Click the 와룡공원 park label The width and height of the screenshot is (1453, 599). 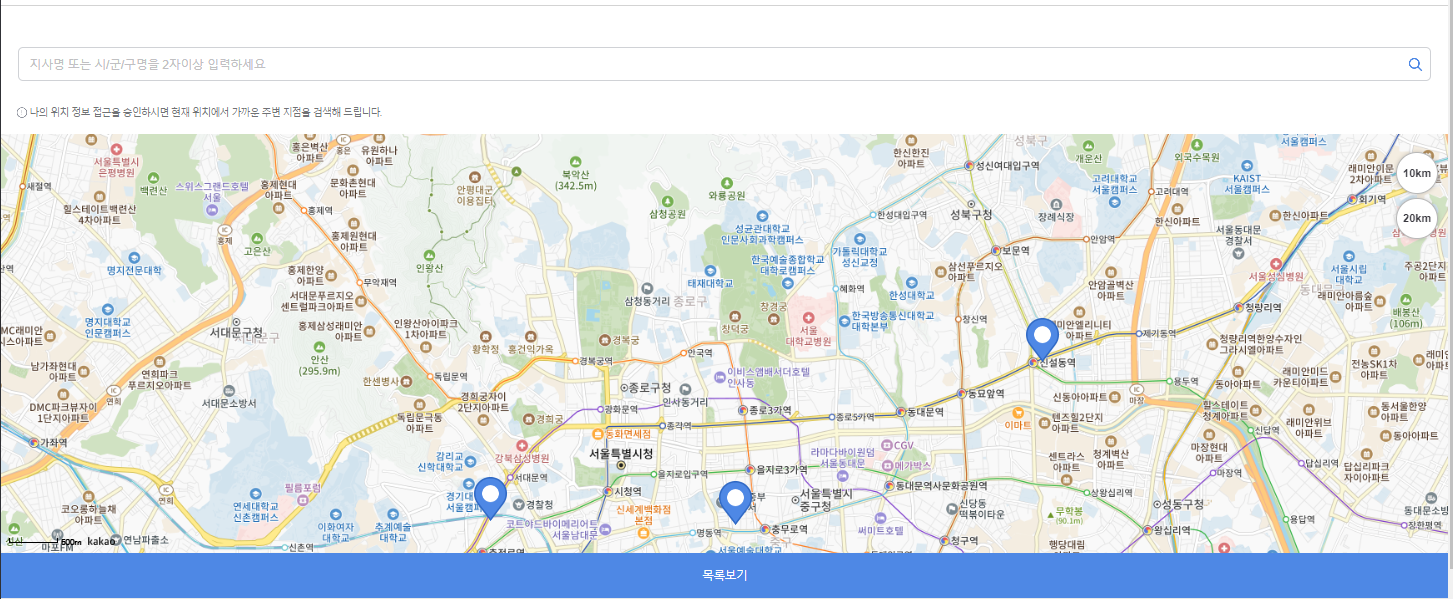point(726,195)
